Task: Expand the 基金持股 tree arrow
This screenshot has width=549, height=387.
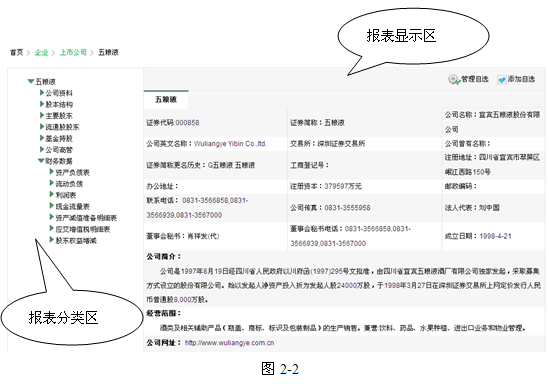Action: pos(42,138)
